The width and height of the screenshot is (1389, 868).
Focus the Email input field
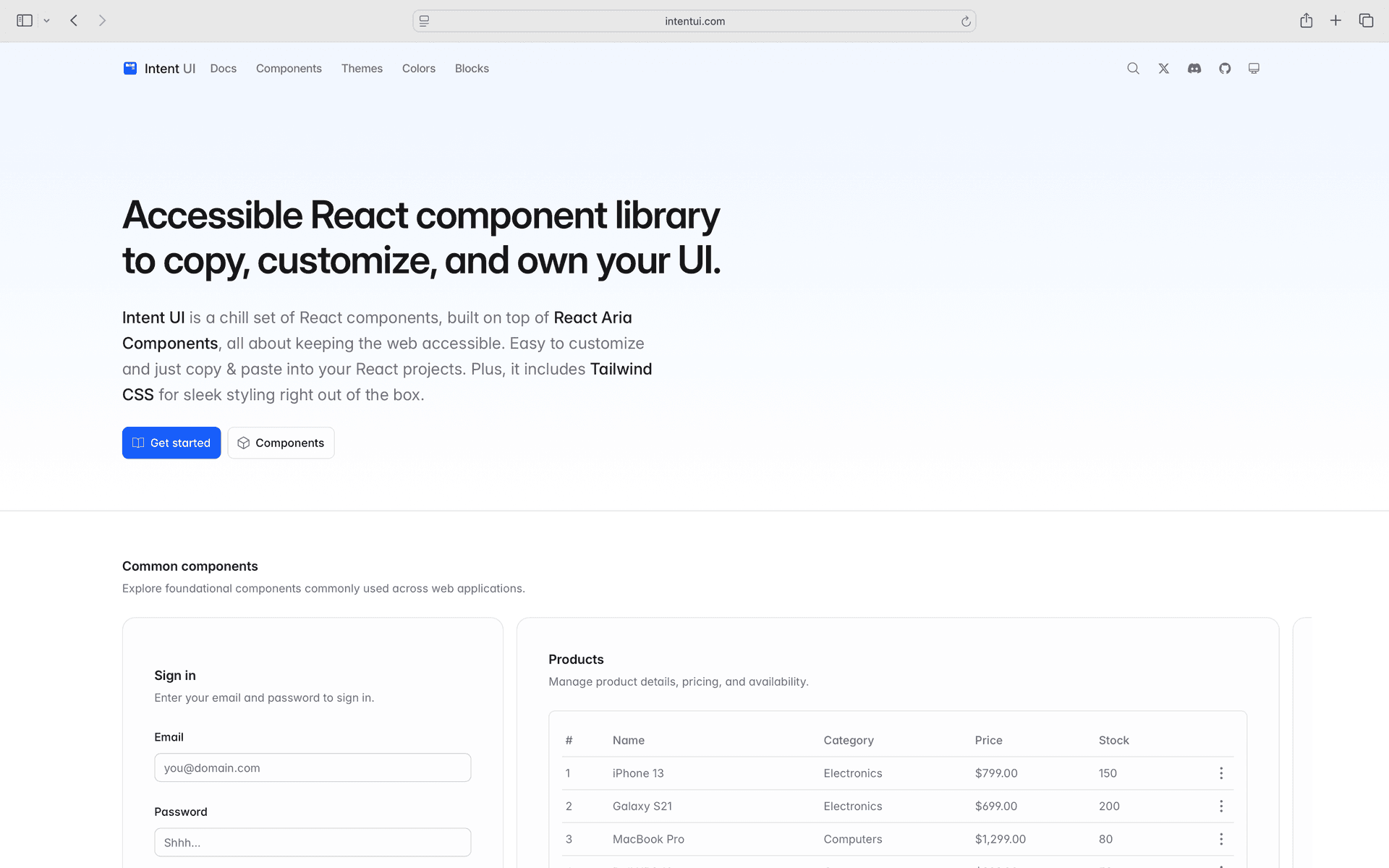coord(313,767)
